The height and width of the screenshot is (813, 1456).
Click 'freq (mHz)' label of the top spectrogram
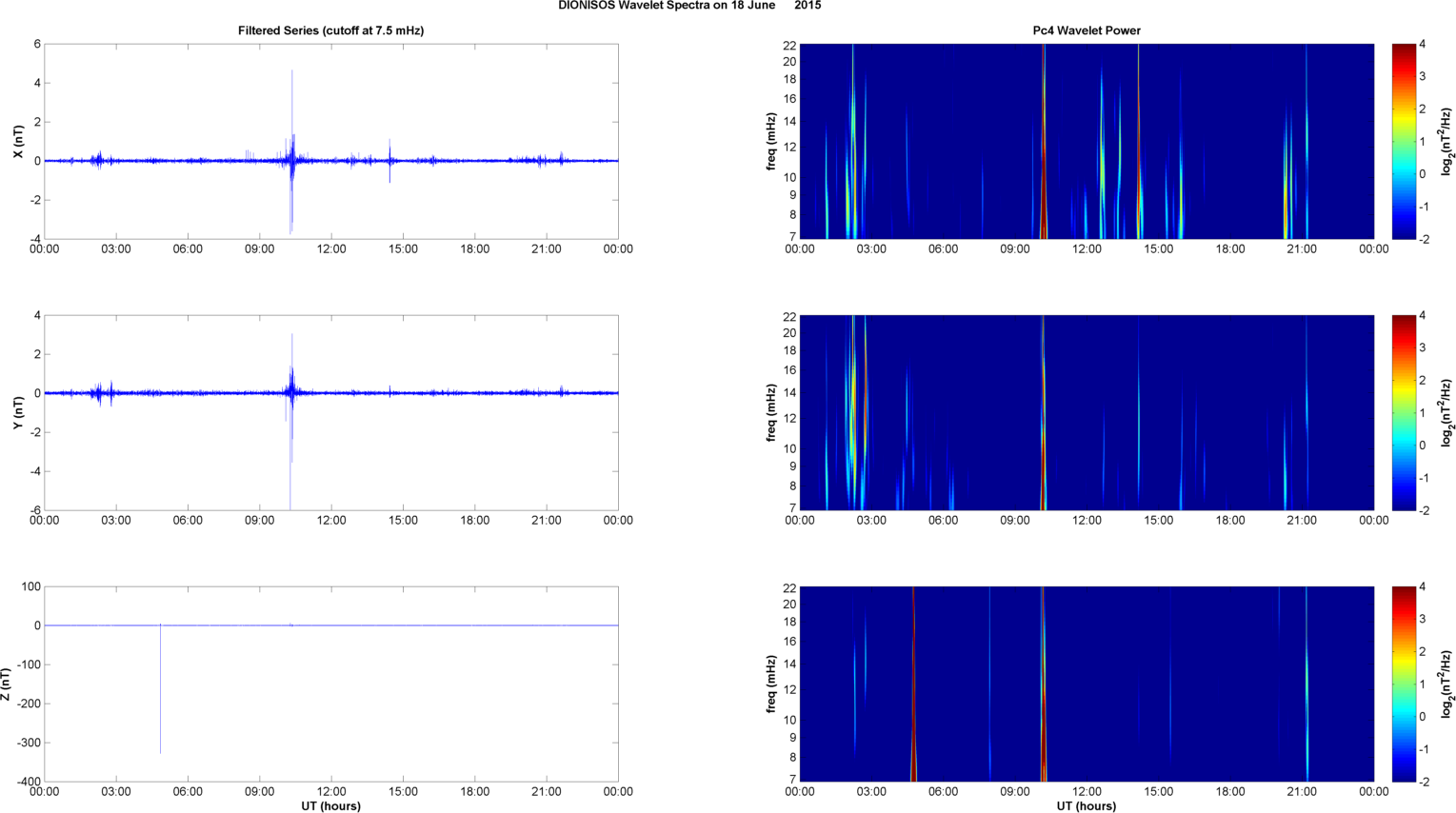coord(770,142)
